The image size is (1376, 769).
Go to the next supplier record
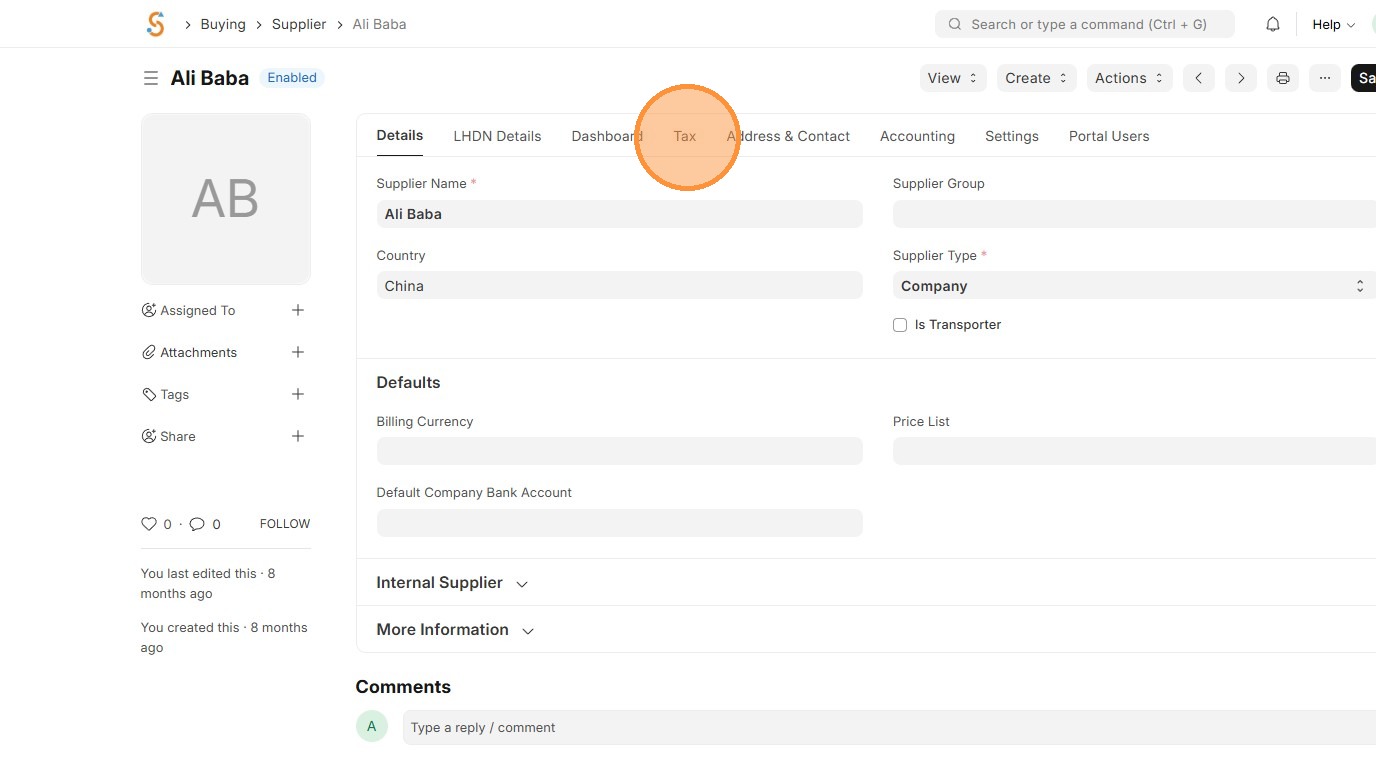(x=1240, y=78)
